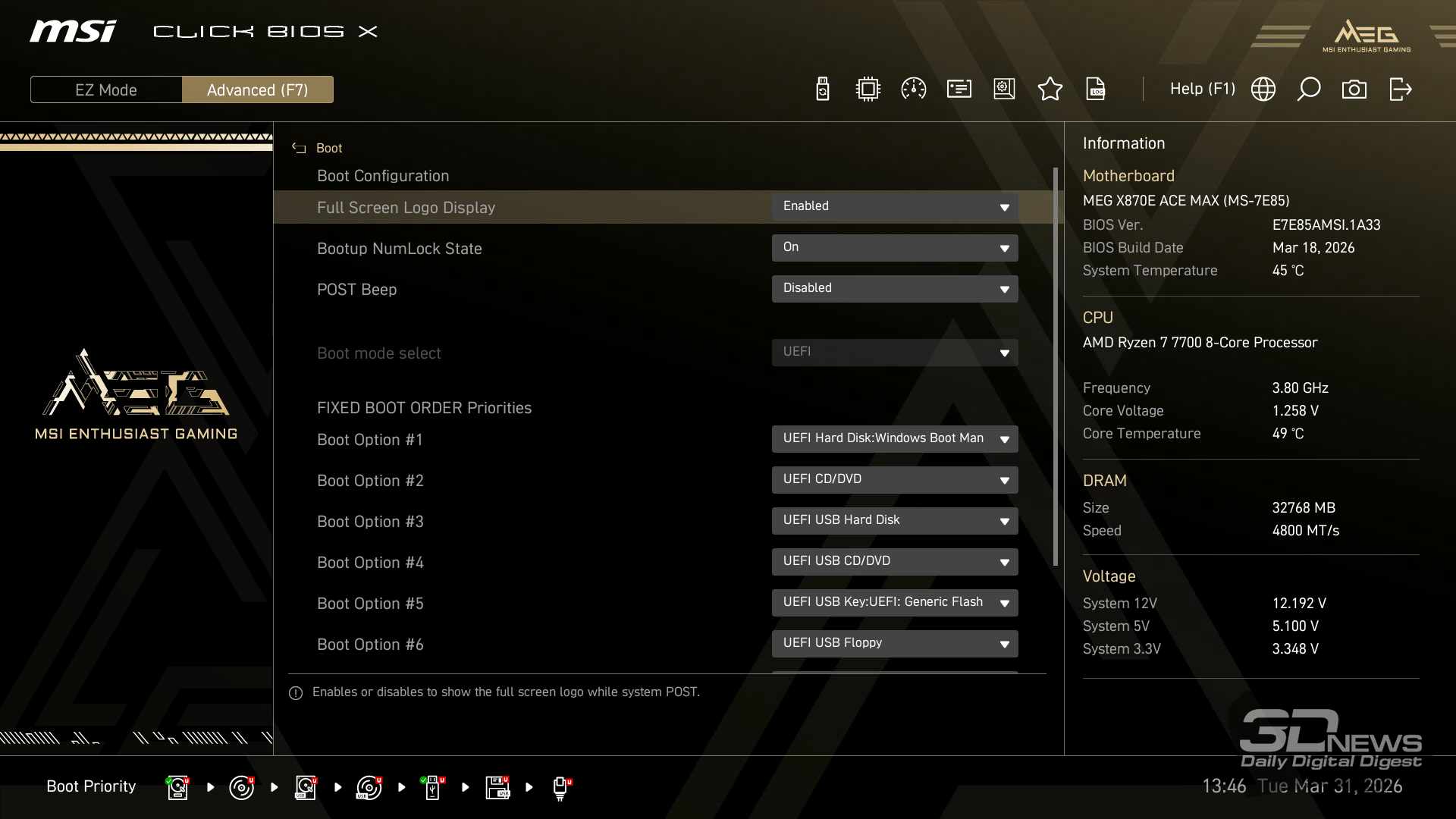Open the M-Flash USB update icon

pos(822,89)
